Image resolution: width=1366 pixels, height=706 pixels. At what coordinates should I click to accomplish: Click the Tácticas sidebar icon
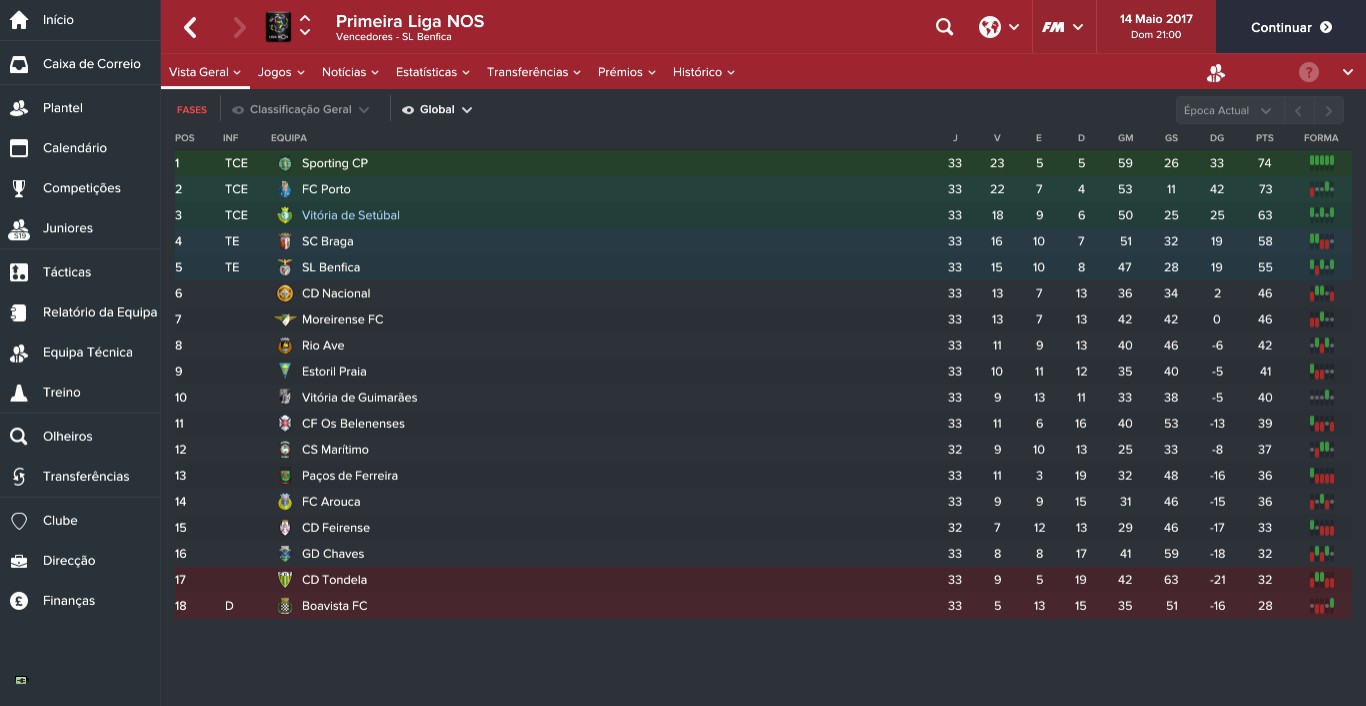coord(19,272)
